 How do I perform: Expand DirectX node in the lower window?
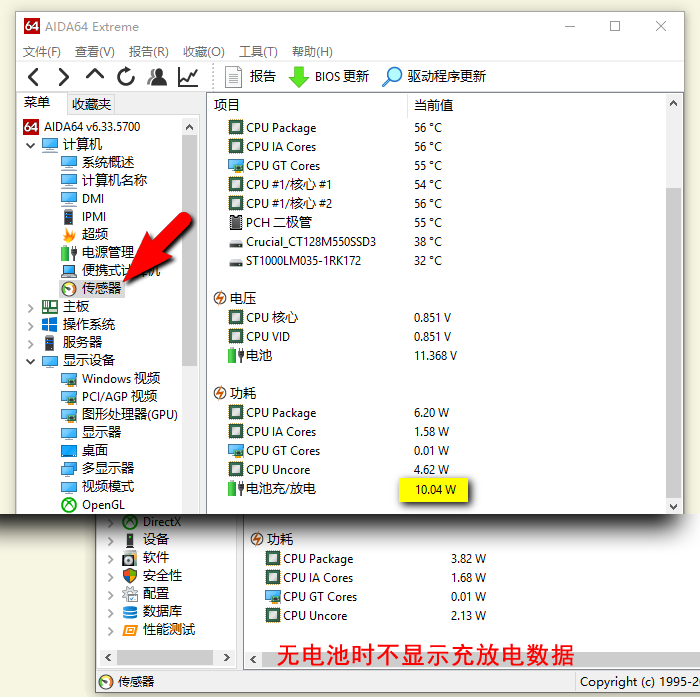coord(110,523)
